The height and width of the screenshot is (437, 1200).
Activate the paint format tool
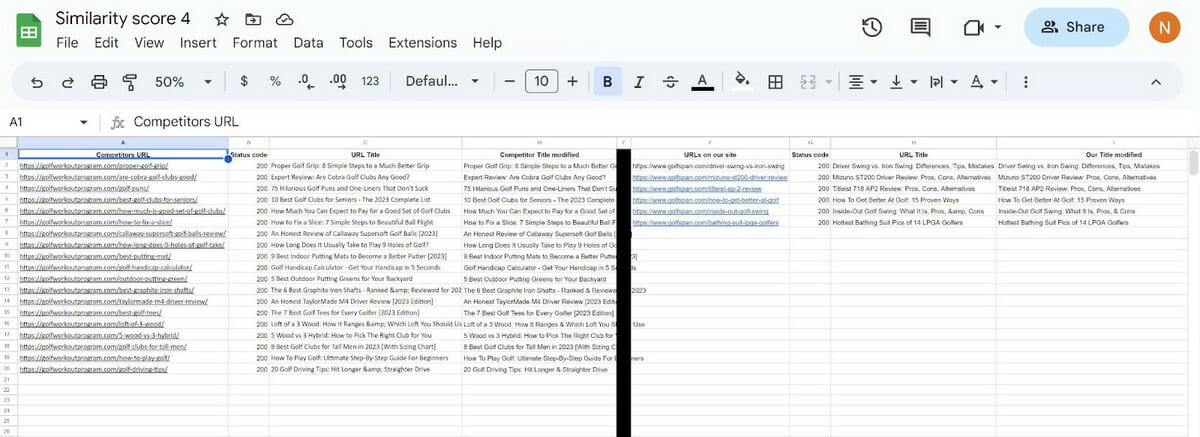(129, 82)
